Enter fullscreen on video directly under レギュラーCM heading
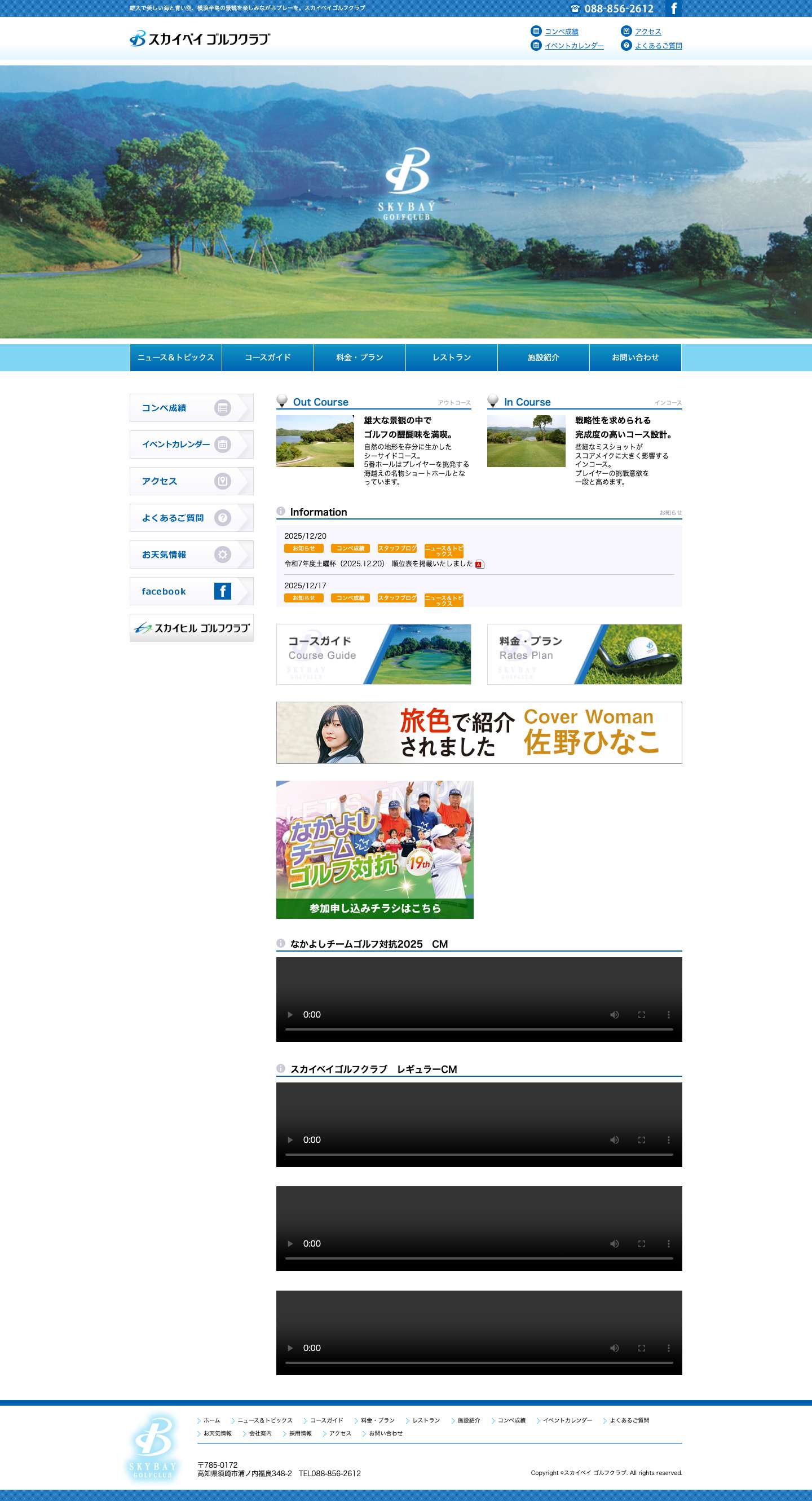The height and width of the screenshot is (1501, 812). [641, 1140]
